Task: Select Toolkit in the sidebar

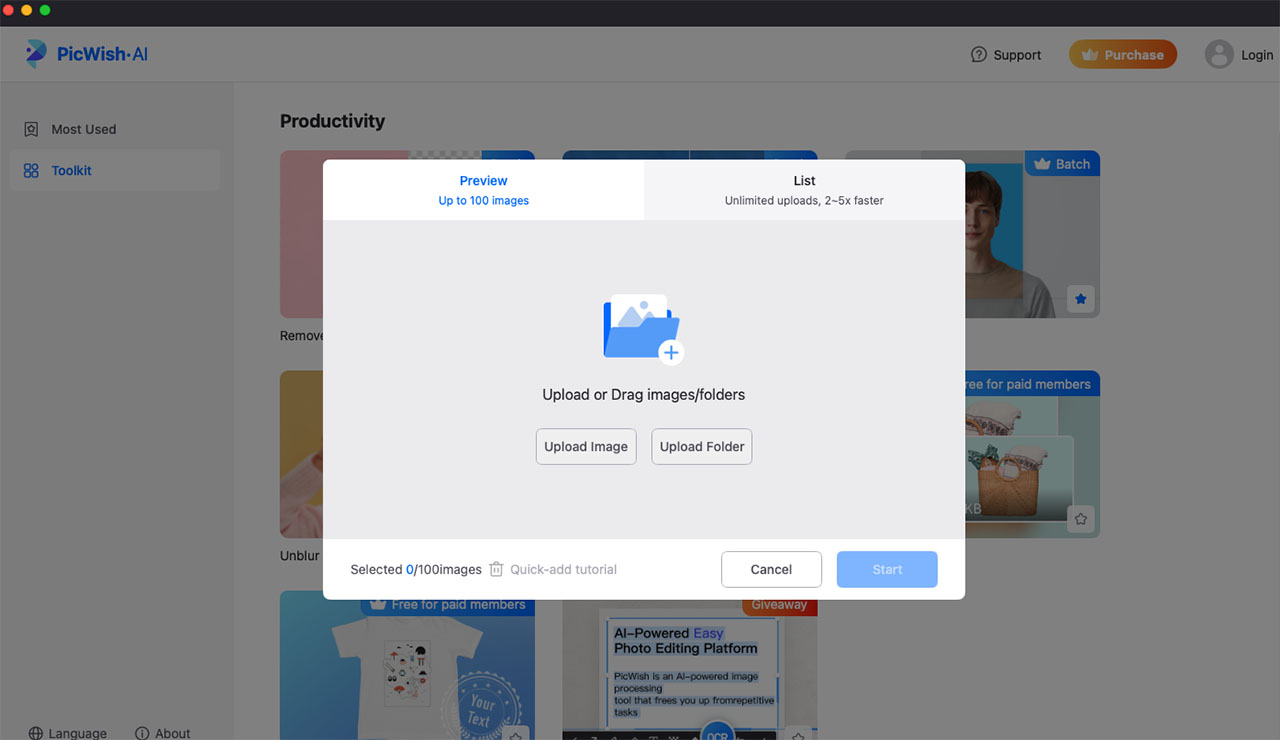Action: pyautogui.click(x=71, y=171)
